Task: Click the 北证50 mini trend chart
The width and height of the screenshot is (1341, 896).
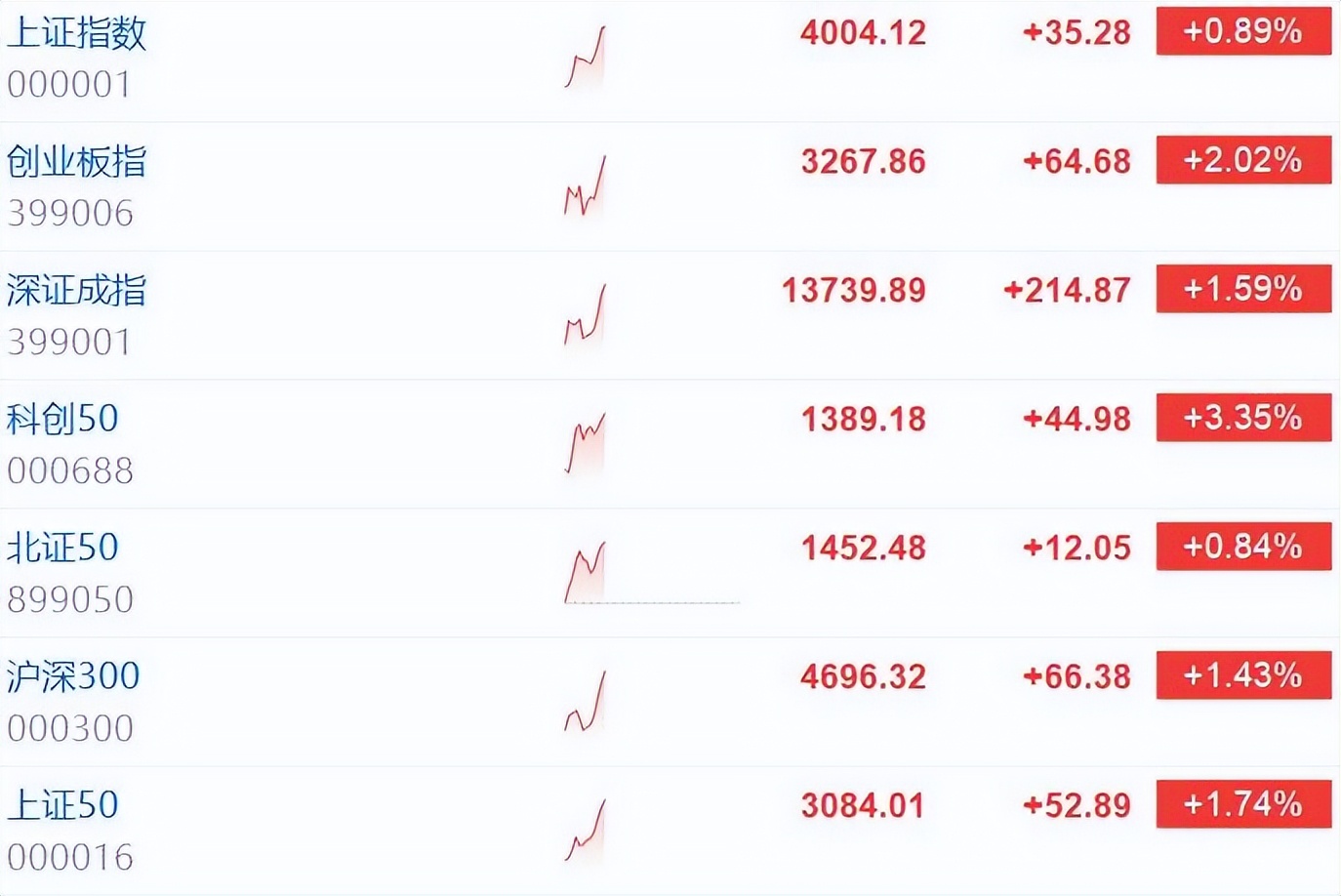Action: tap(586, 573)
